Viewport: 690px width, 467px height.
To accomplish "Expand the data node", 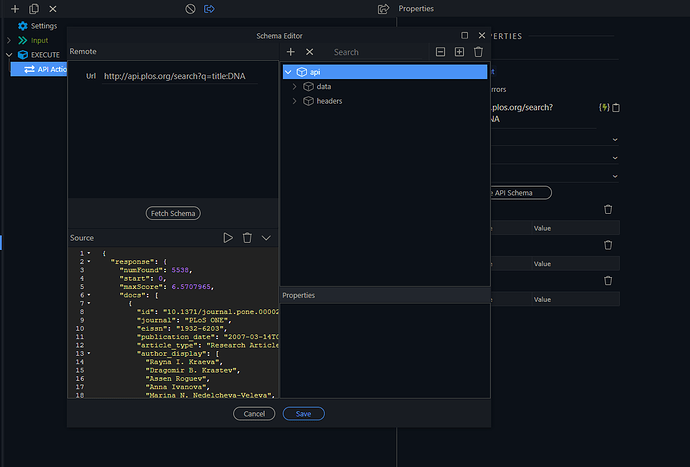I will coord(294,87).
